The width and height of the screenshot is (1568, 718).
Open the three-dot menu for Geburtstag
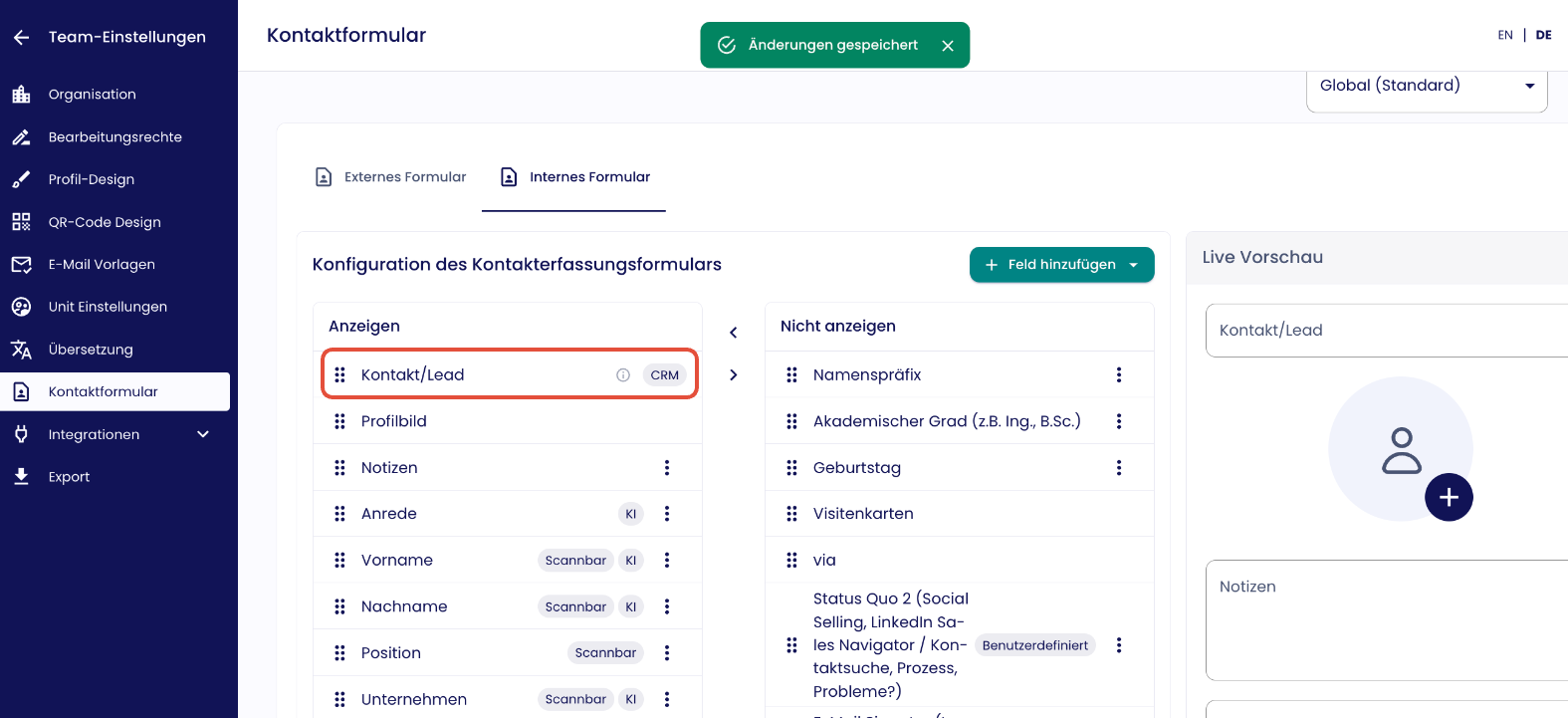[1119, 468]
